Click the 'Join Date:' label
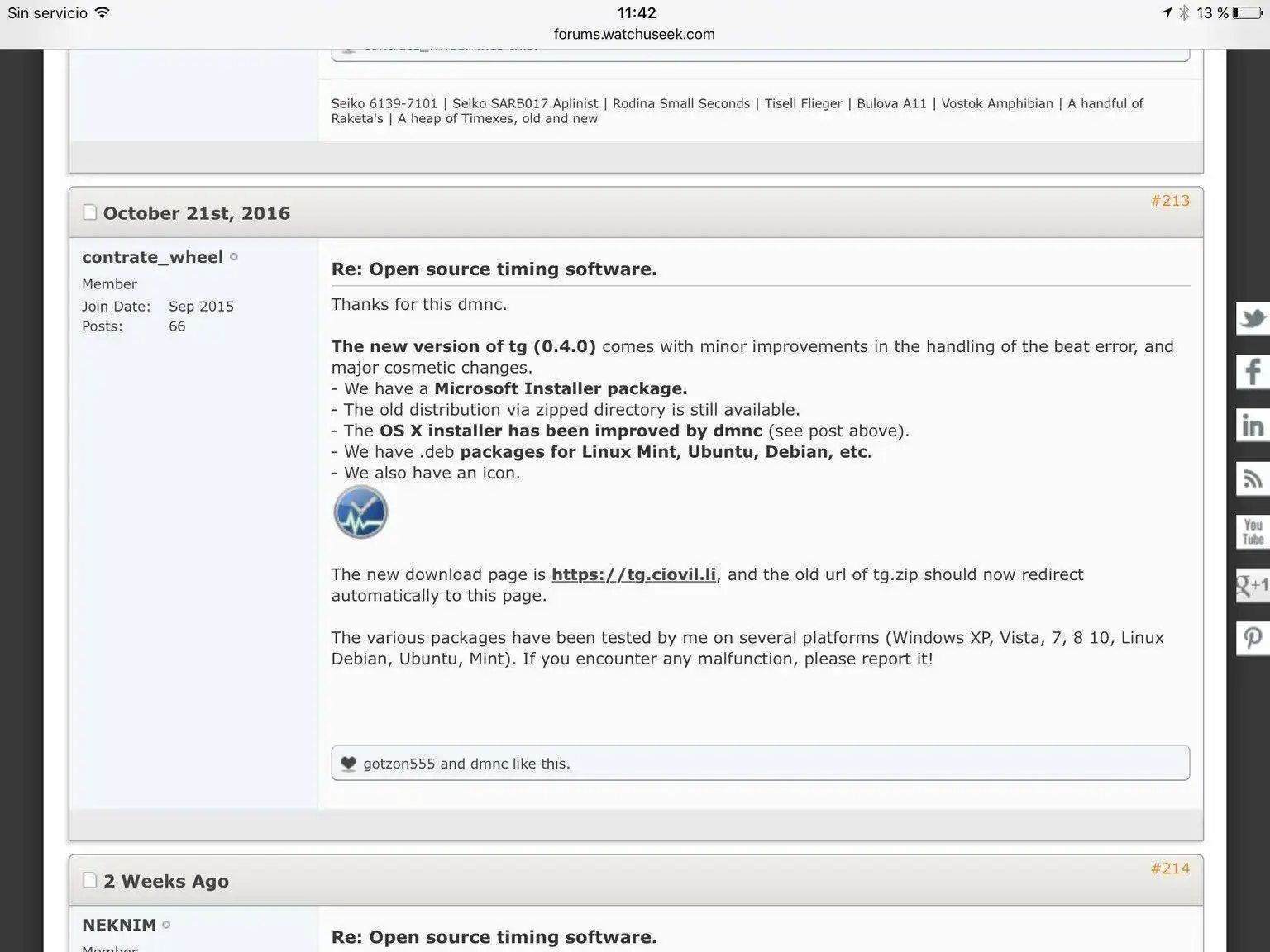Viewport: 1270px width, 952px height. 117,307
